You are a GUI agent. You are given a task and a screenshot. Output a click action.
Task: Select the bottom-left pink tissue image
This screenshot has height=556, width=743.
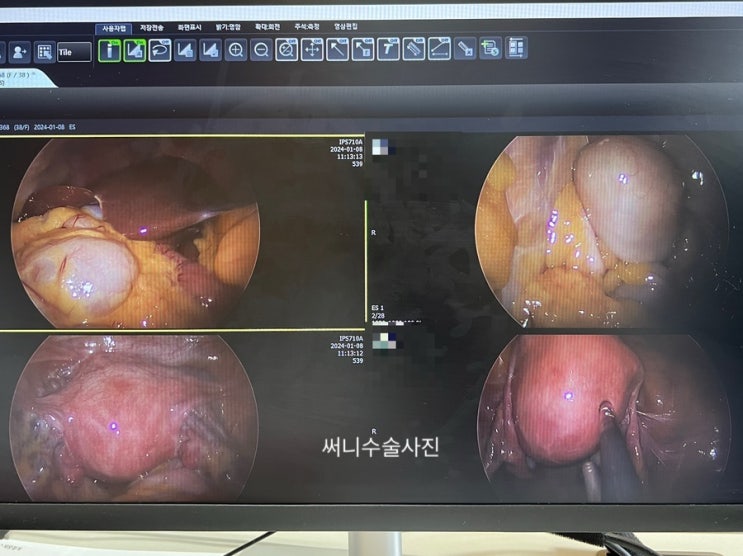[135, 418]
